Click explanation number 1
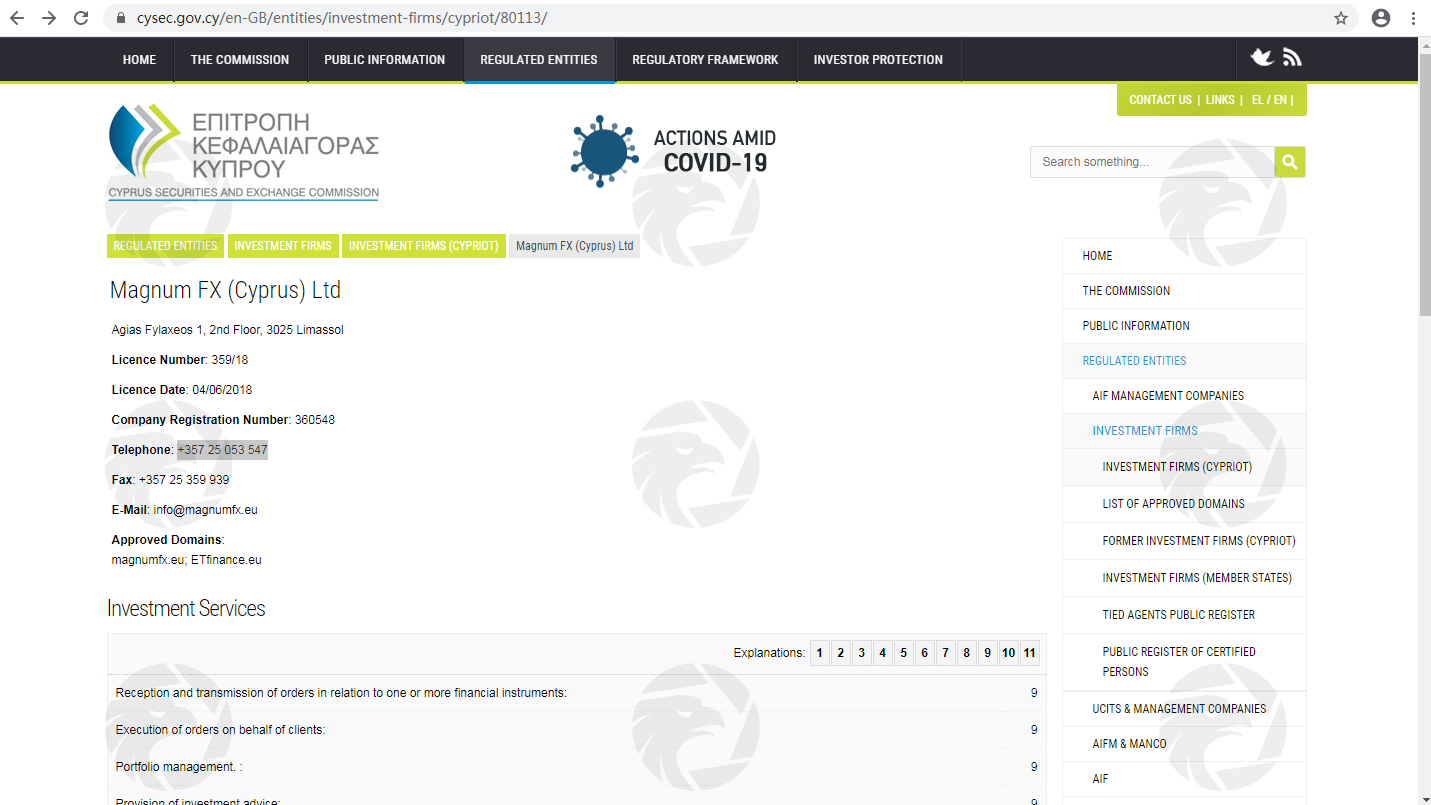This screenshot has height=805, width=1431. [820, 653]
